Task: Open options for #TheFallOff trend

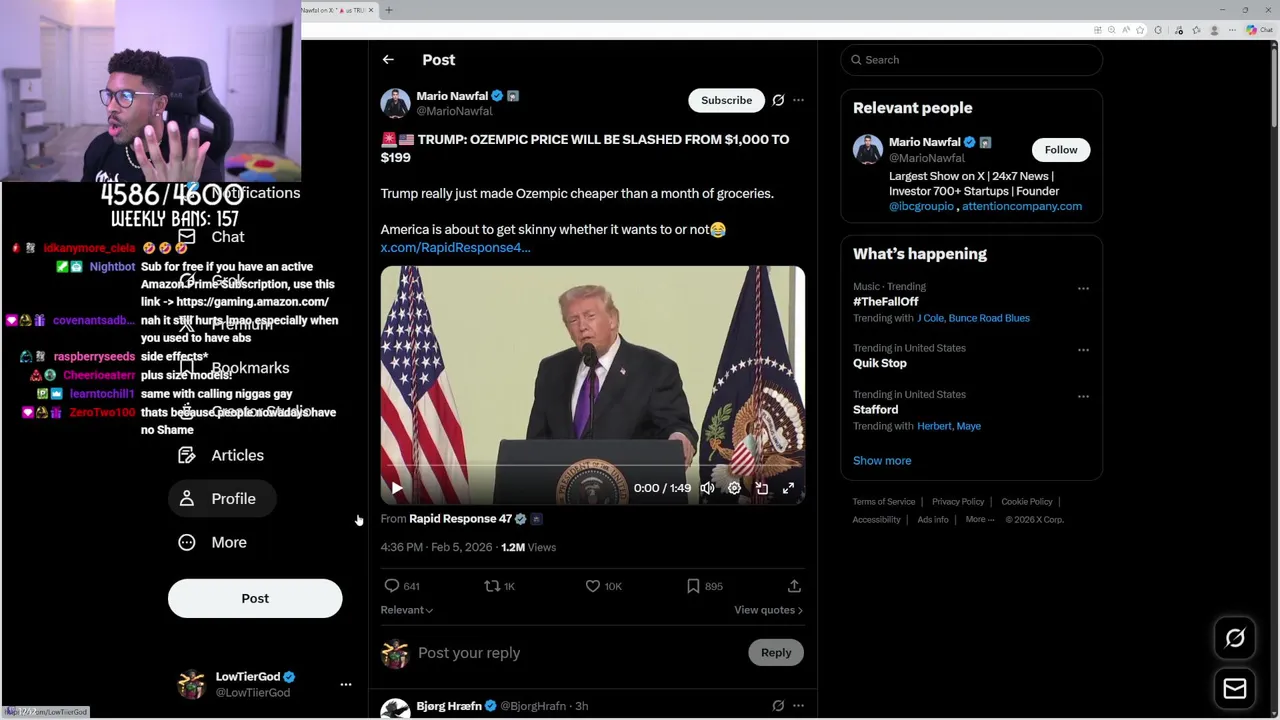Action: tap(1083, 289)
